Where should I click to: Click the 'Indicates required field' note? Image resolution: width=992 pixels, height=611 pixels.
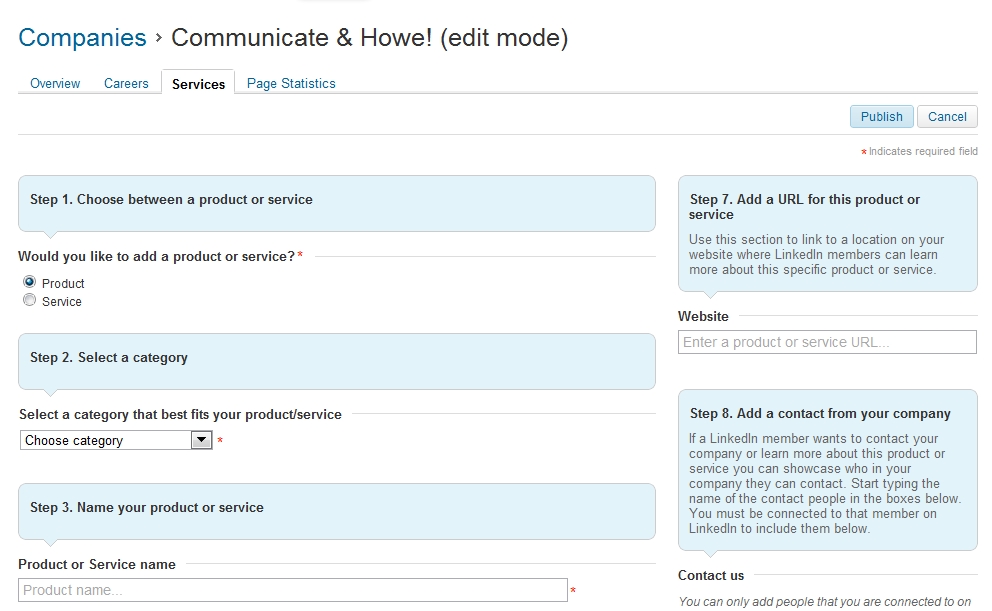click(x=922, y=151)
